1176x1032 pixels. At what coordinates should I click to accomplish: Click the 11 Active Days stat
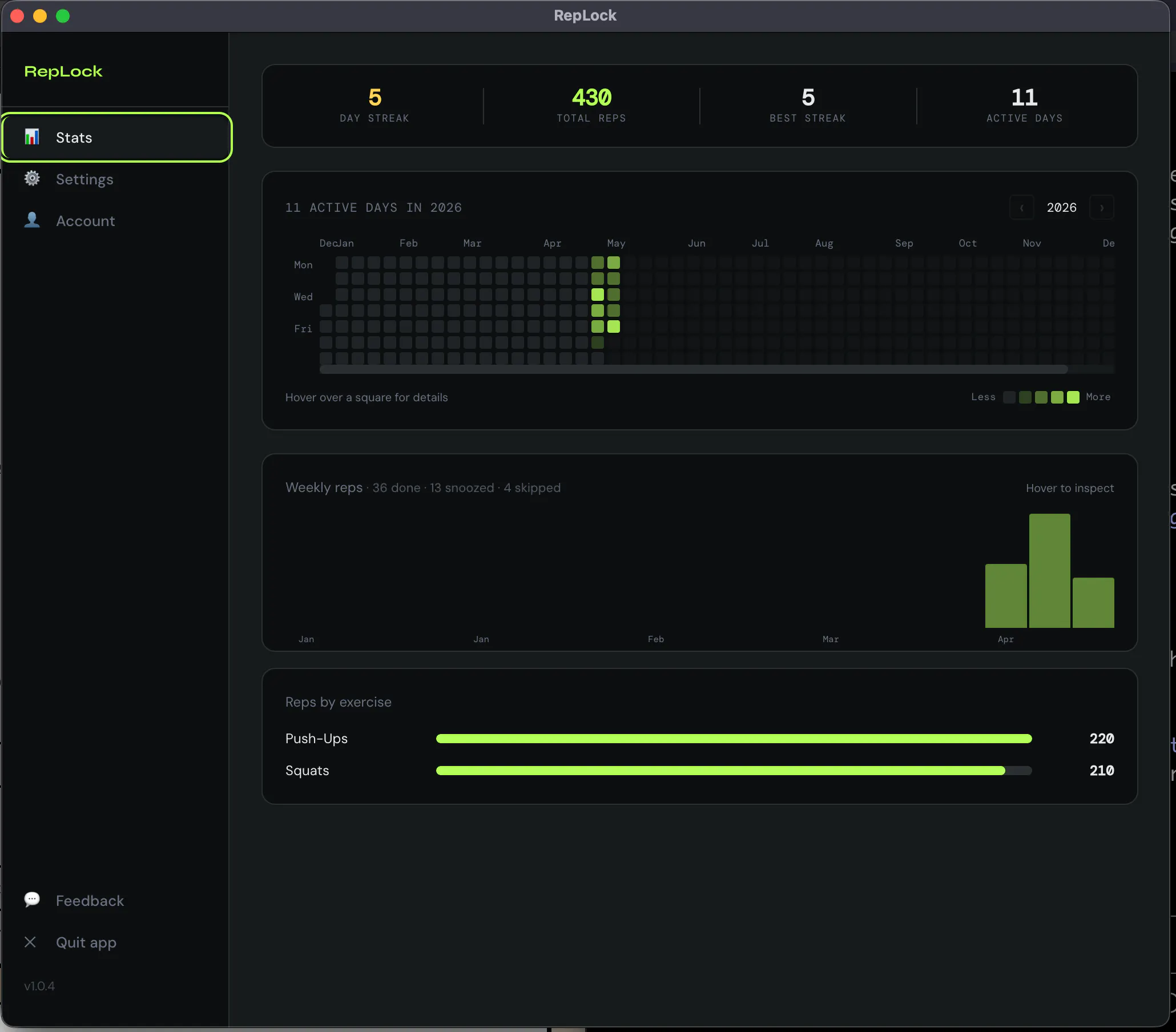pyautogui.click(x=1024, y=105)
